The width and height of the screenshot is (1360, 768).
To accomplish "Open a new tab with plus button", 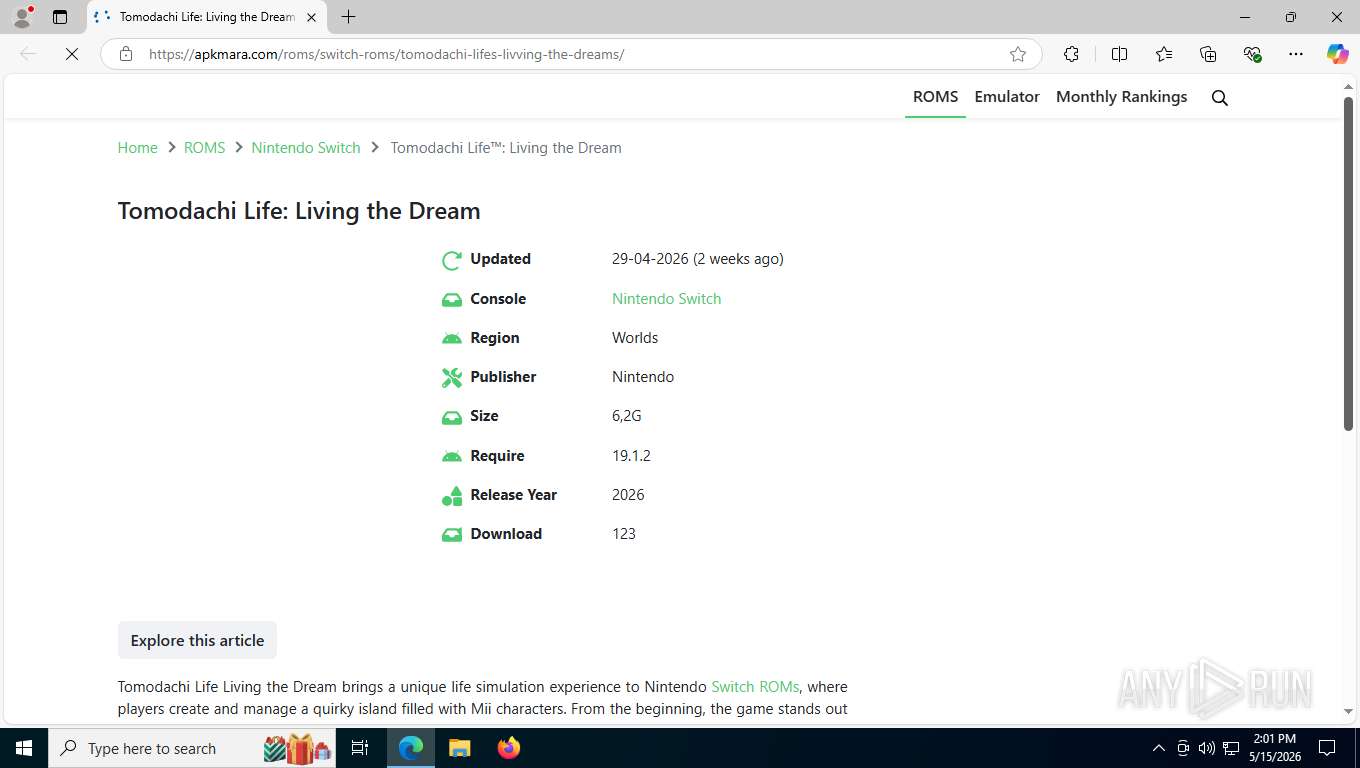I will [x=348, y=17].
